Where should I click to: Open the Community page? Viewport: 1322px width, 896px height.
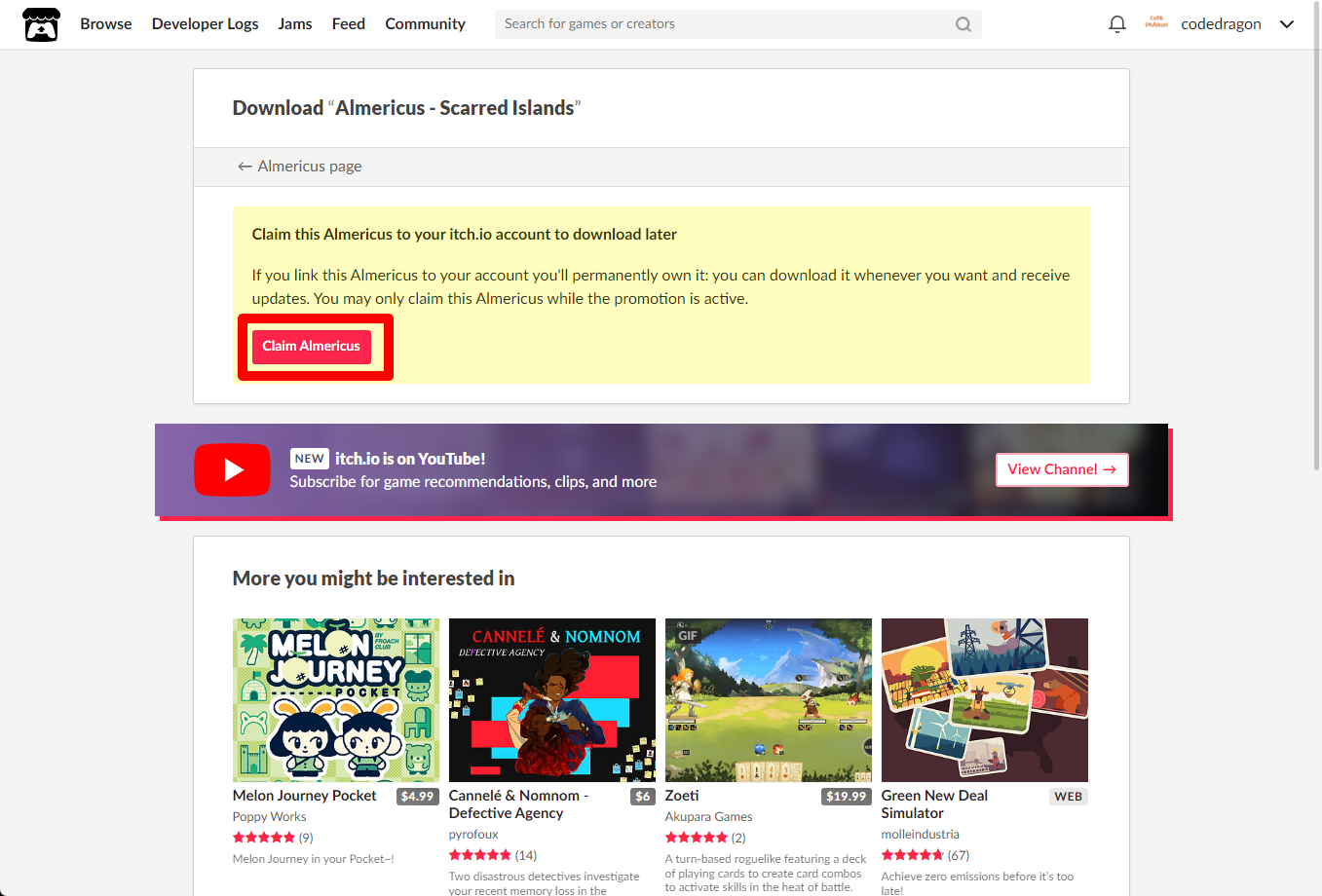[x=425, y=24]
